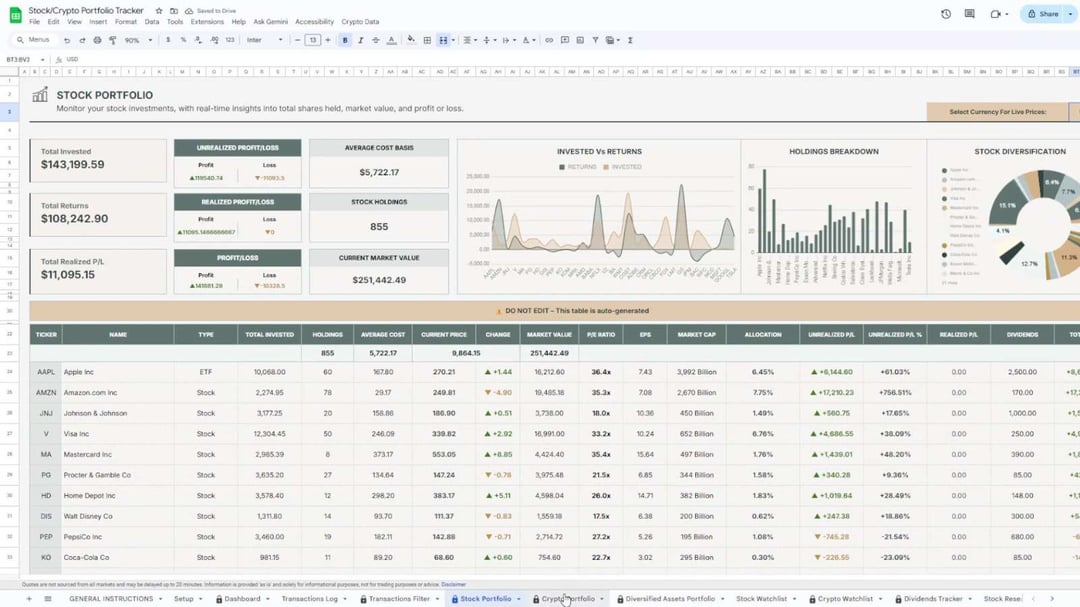This screenshot has width=1080, height=607.
Task: Toggle bold formatting
Action: point(345,40)
